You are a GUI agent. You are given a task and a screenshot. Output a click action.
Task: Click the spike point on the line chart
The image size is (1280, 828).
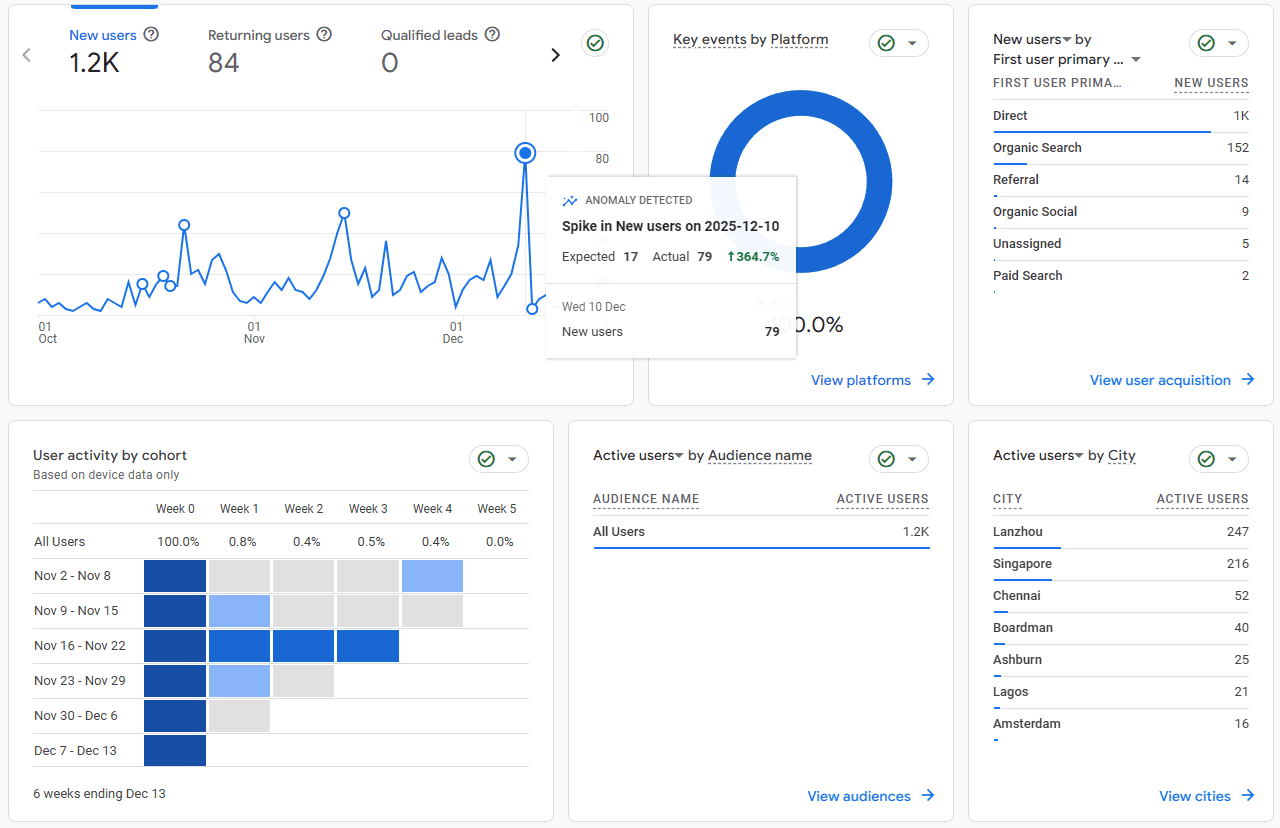pyautogui.click(x=525, y=152)
